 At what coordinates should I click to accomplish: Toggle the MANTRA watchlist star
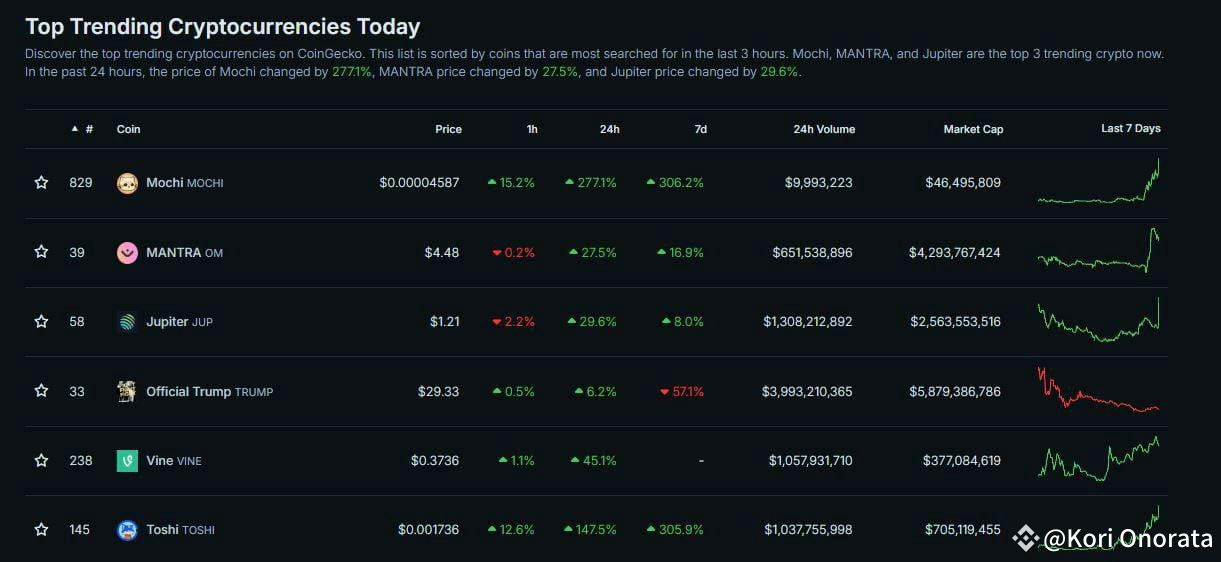41,252
